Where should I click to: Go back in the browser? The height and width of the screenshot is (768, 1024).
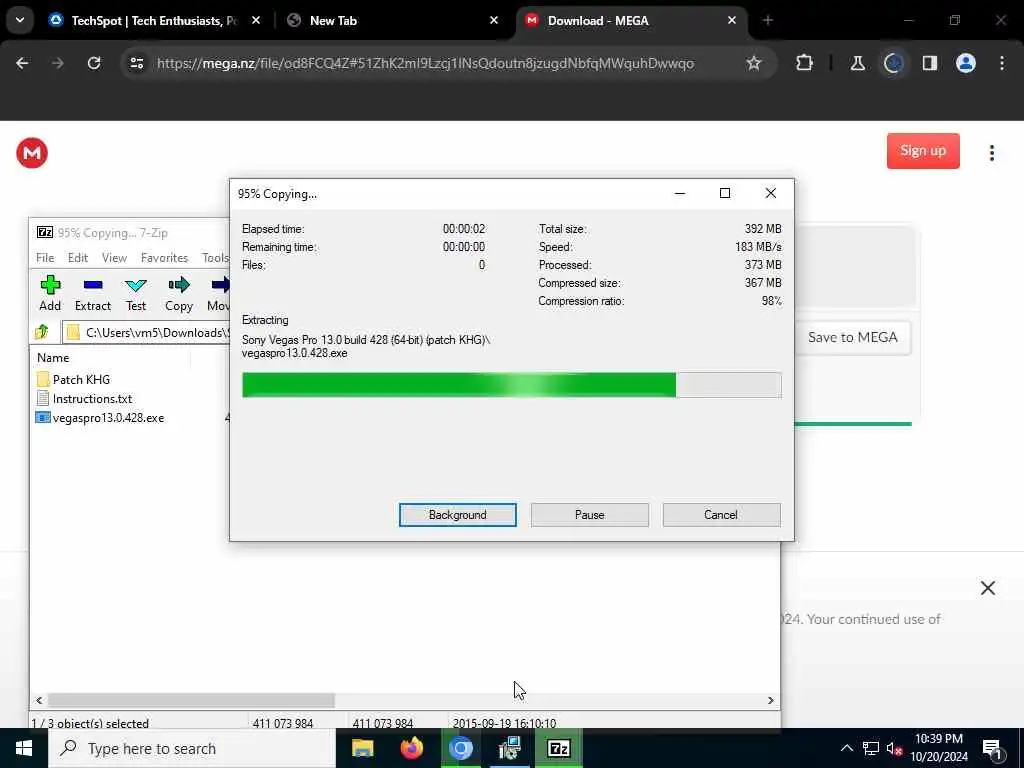[x=22, y=63]
